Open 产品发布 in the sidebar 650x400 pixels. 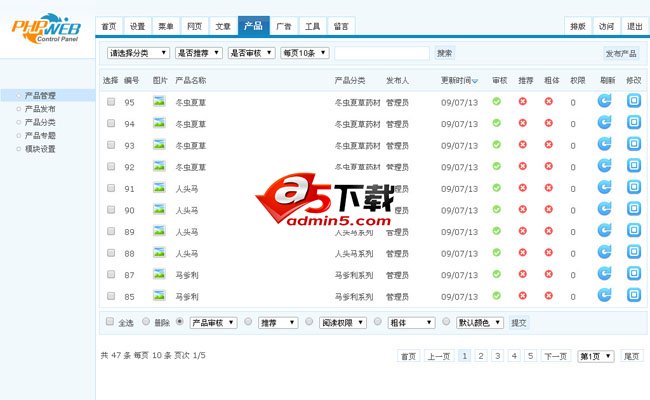point(40,109)
